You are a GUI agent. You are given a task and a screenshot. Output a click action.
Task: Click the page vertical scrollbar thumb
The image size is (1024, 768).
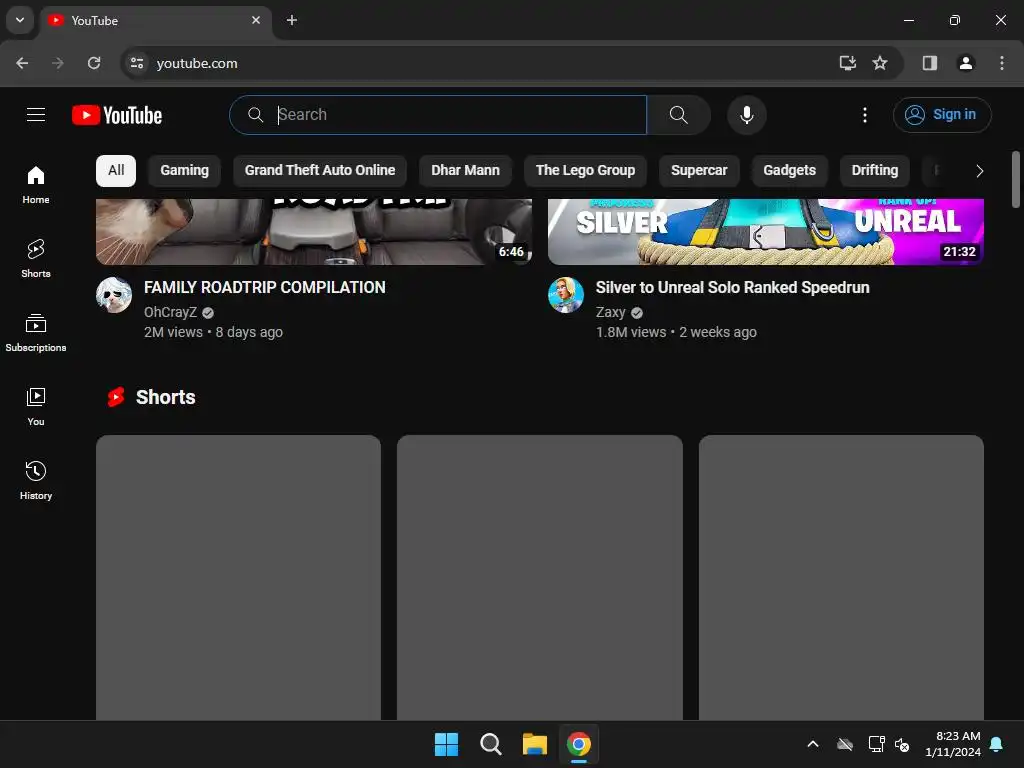(1016, 180)
